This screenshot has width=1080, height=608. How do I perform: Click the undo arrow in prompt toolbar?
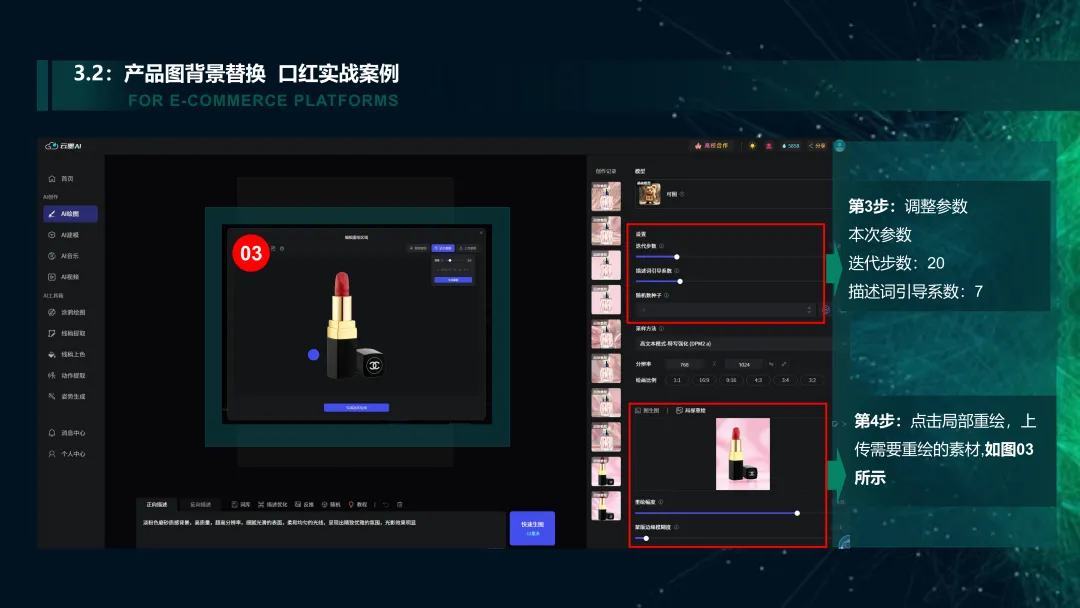click(386, 505)
